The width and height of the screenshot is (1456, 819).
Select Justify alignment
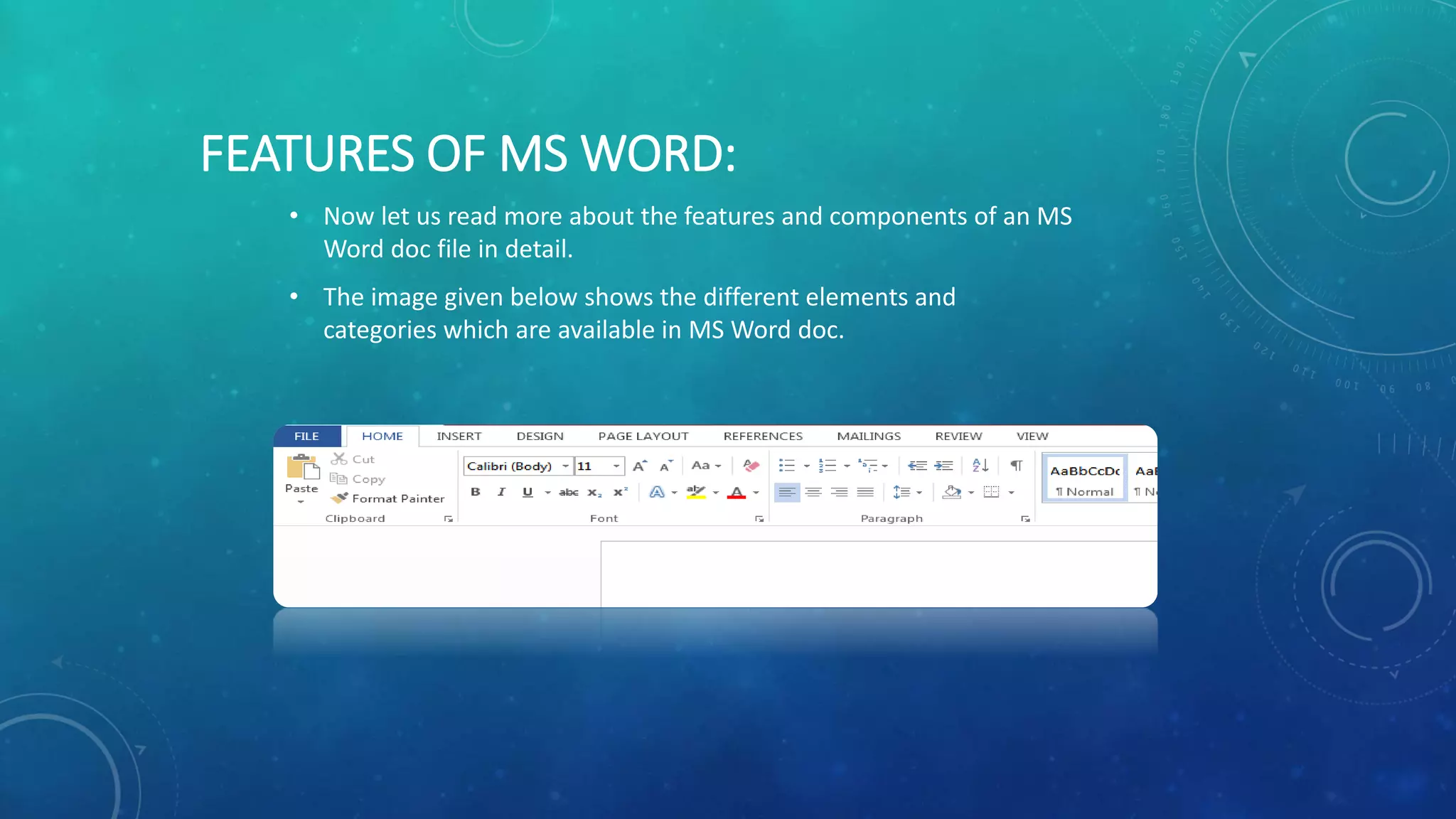tap(865, 492)
